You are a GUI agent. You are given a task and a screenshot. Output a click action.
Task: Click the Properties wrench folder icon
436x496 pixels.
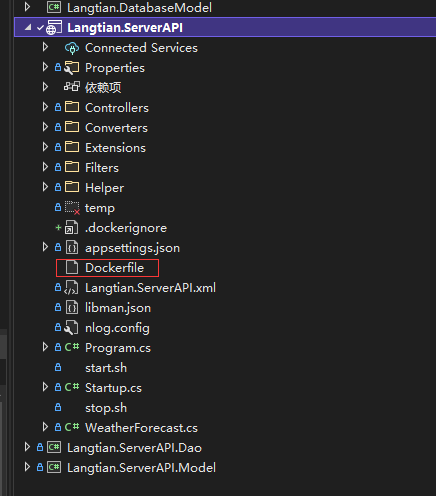point(72,68)
